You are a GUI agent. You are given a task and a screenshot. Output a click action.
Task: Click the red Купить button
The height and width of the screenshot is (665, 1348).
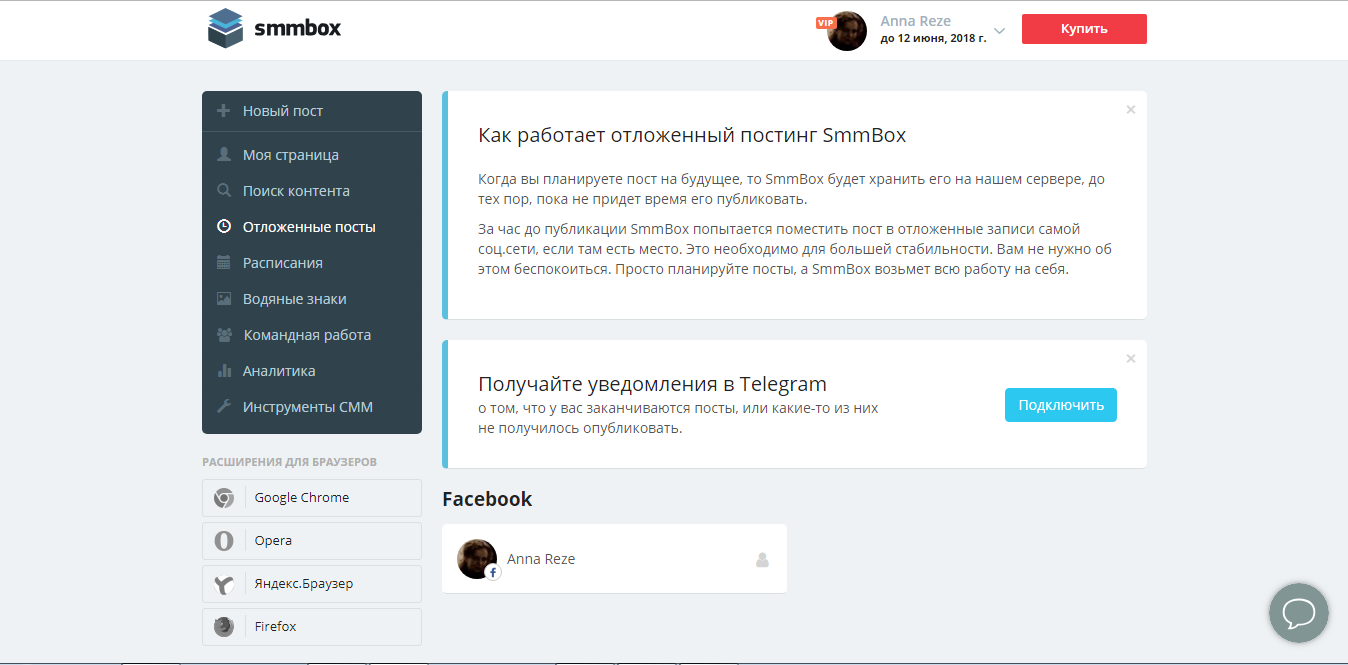[x=1084, y=29]
